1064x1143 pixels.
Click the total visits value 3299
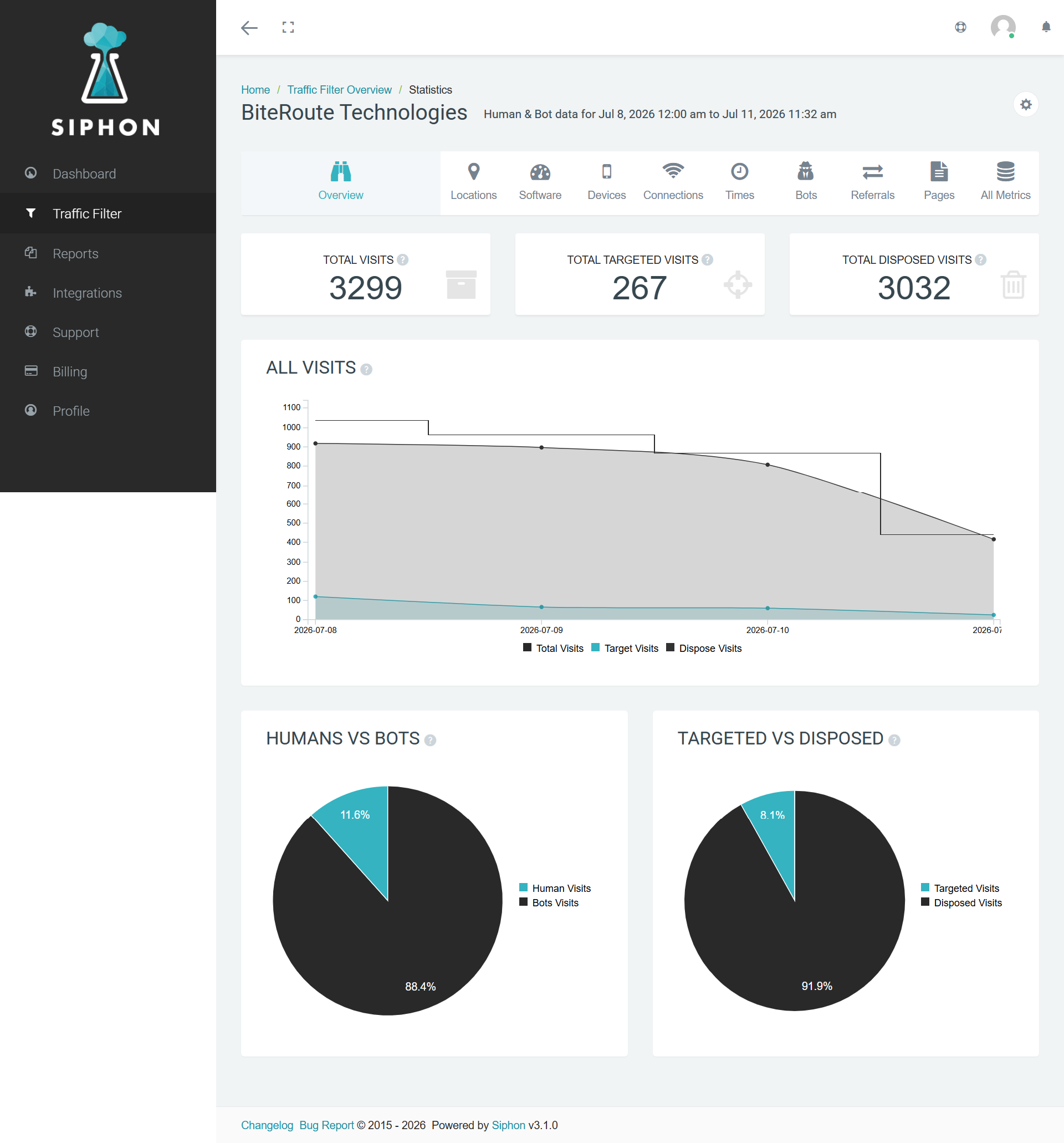(x=366, y=288)
